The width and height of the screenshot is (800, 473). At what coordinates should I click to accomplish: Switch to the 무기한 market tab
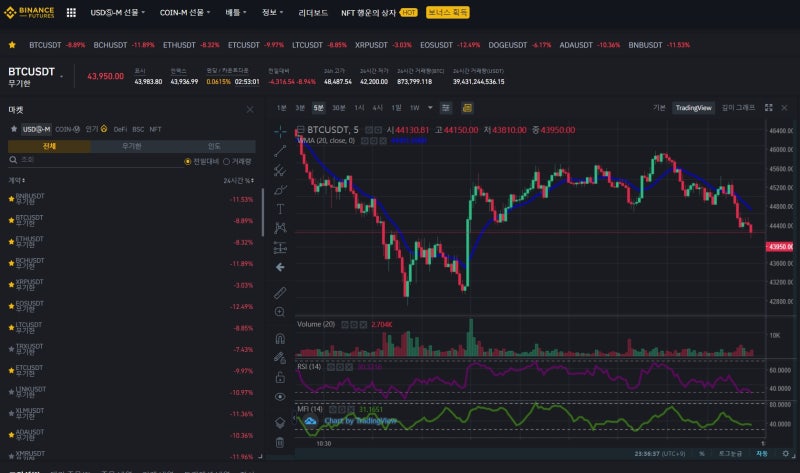pyautogui.click(x=132, y=146)
